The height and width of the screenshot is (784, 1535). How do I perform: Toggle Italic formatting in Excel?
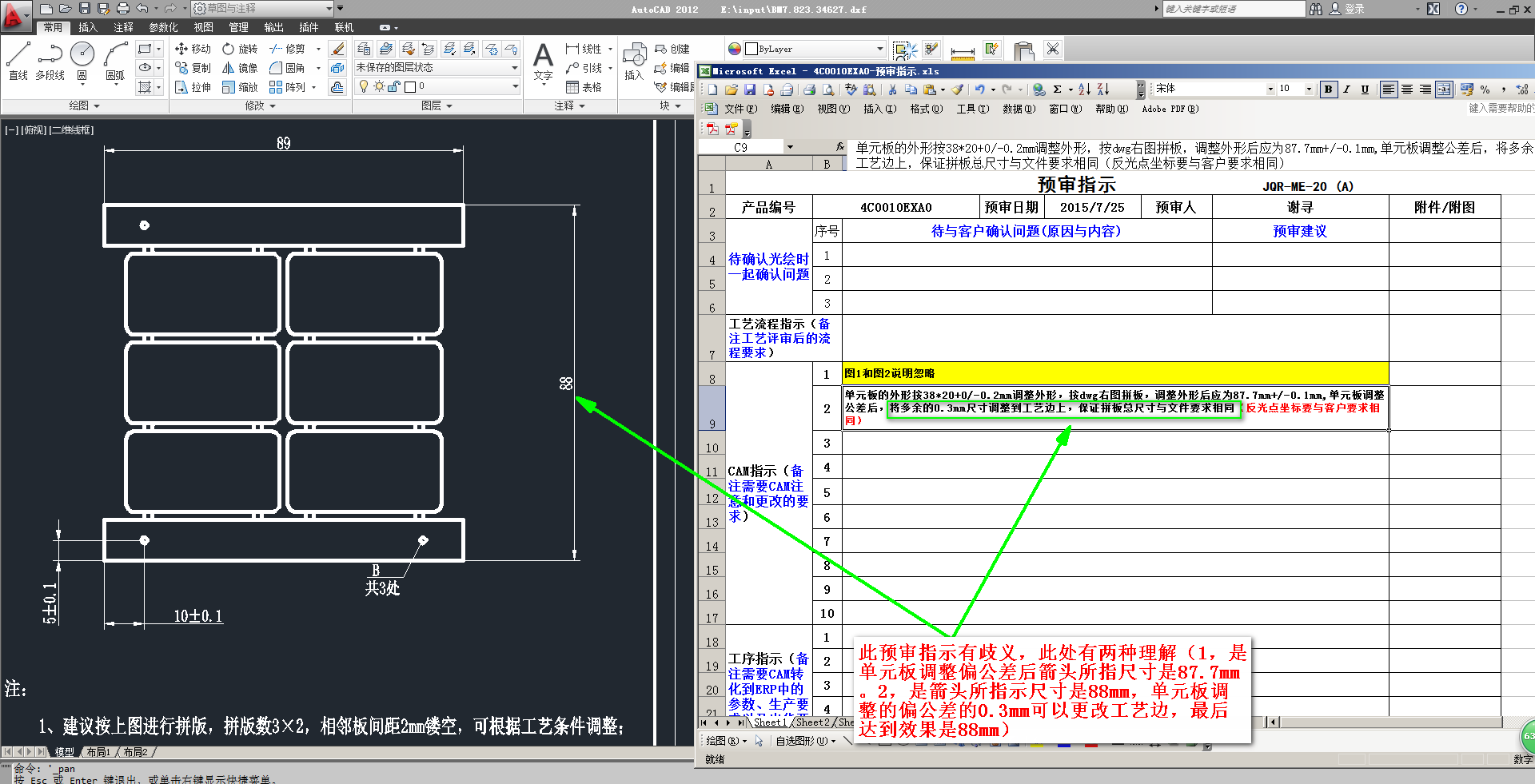1346,90
